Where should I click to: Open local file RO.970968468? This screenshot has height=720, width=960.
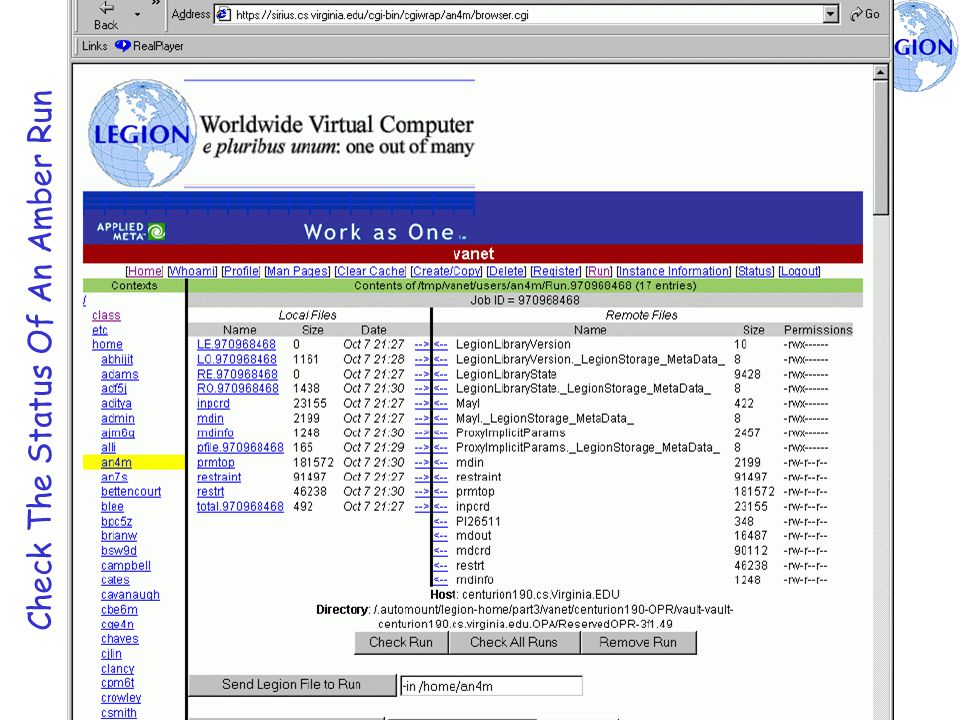coord(238,389)
